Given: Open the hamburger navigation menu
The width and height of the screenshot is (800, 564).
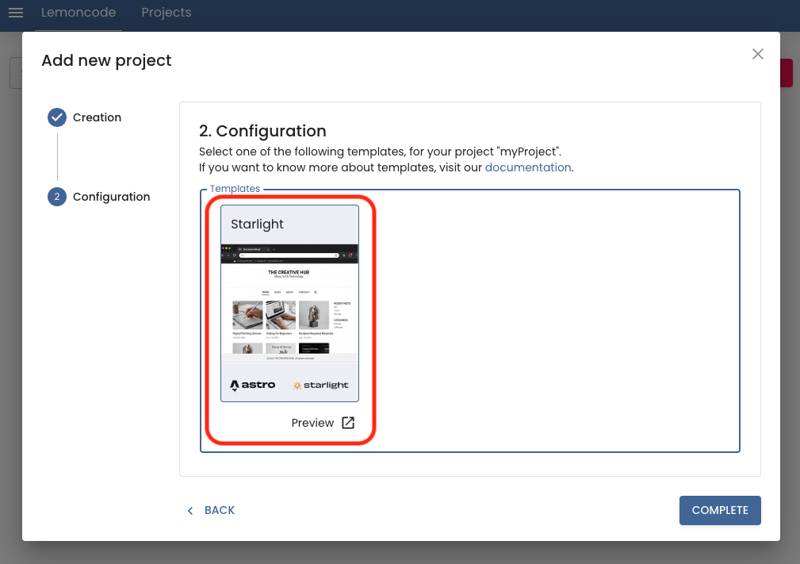Looking at the screenshot, I should pyautogui.click(x=16, y=13).
